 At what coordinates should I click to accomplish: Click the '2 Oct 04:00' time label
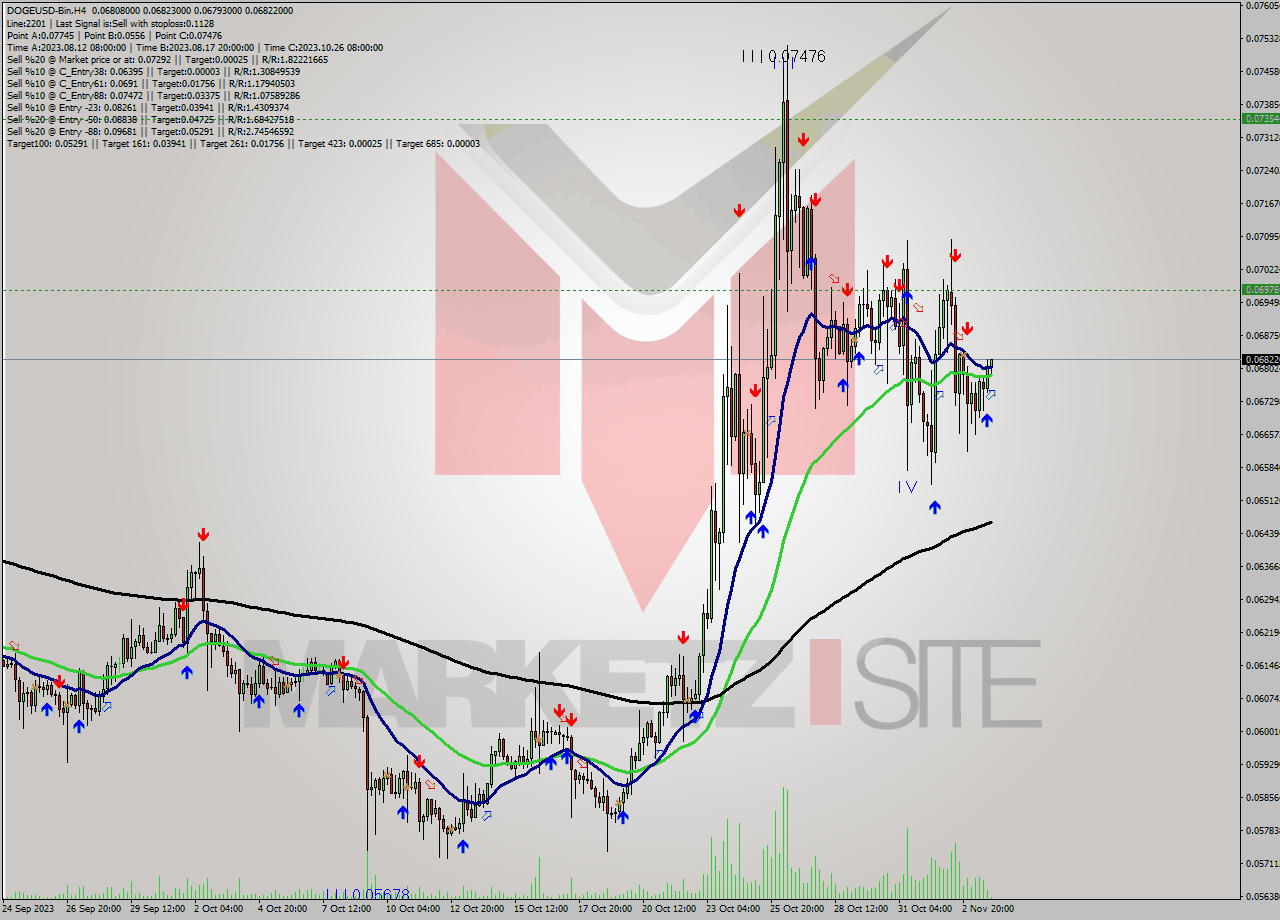pyautogui.click(x=218, y=909)
